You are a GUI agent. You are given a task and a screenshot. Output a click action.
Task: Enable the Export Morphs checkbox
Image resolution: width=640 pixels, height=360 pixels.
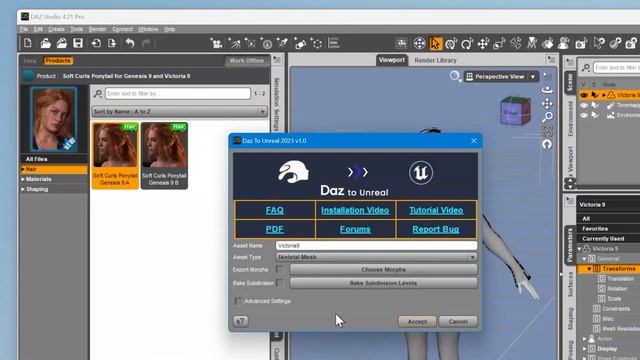[x=280, y=269]
